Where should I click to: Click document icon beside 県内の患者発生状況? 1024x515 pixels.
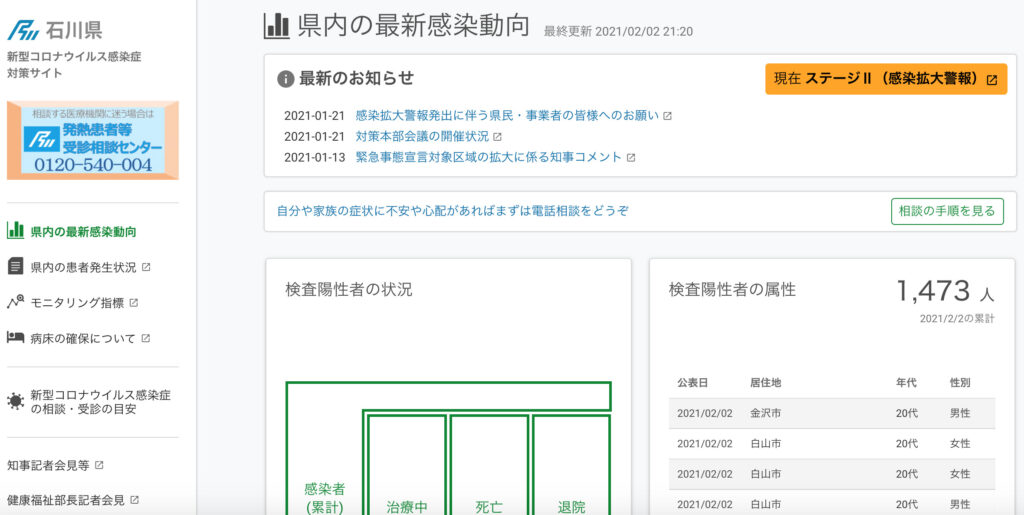[x=15, y=266]
